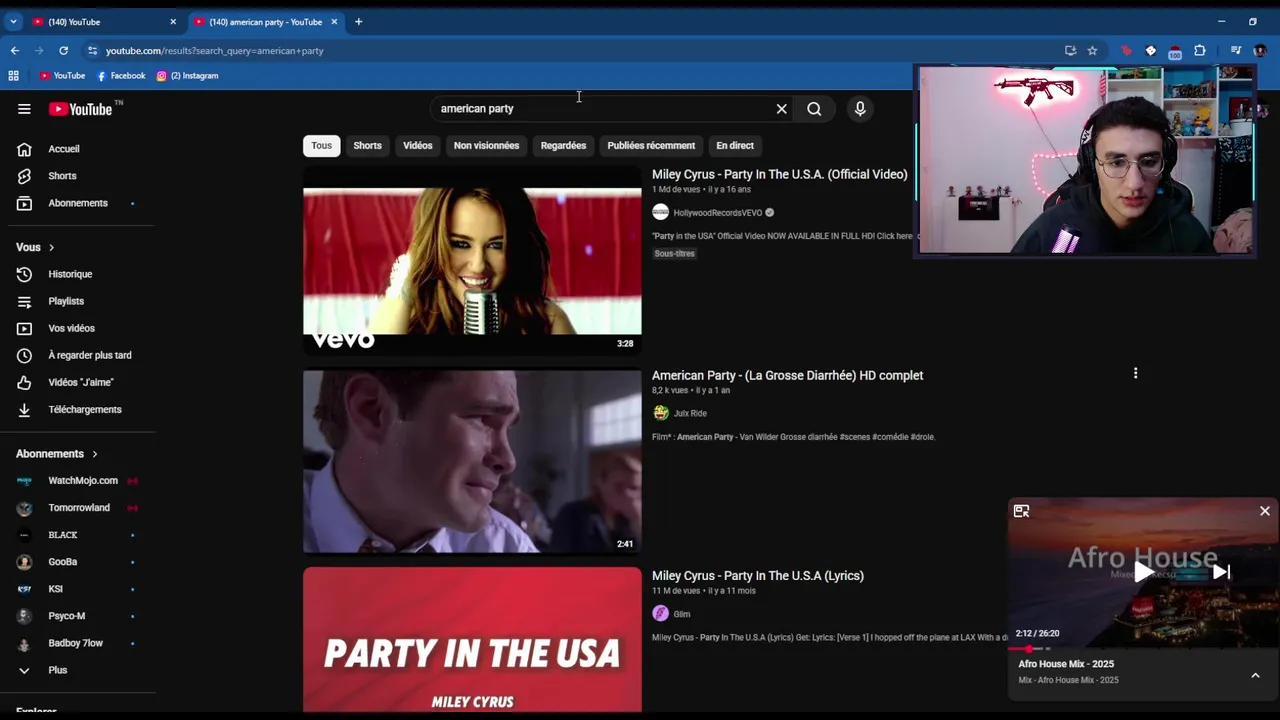Image resolution: width=1280 pixels, height=720 pixels.
Task: Clear the search box with the X
Action: 782,109
